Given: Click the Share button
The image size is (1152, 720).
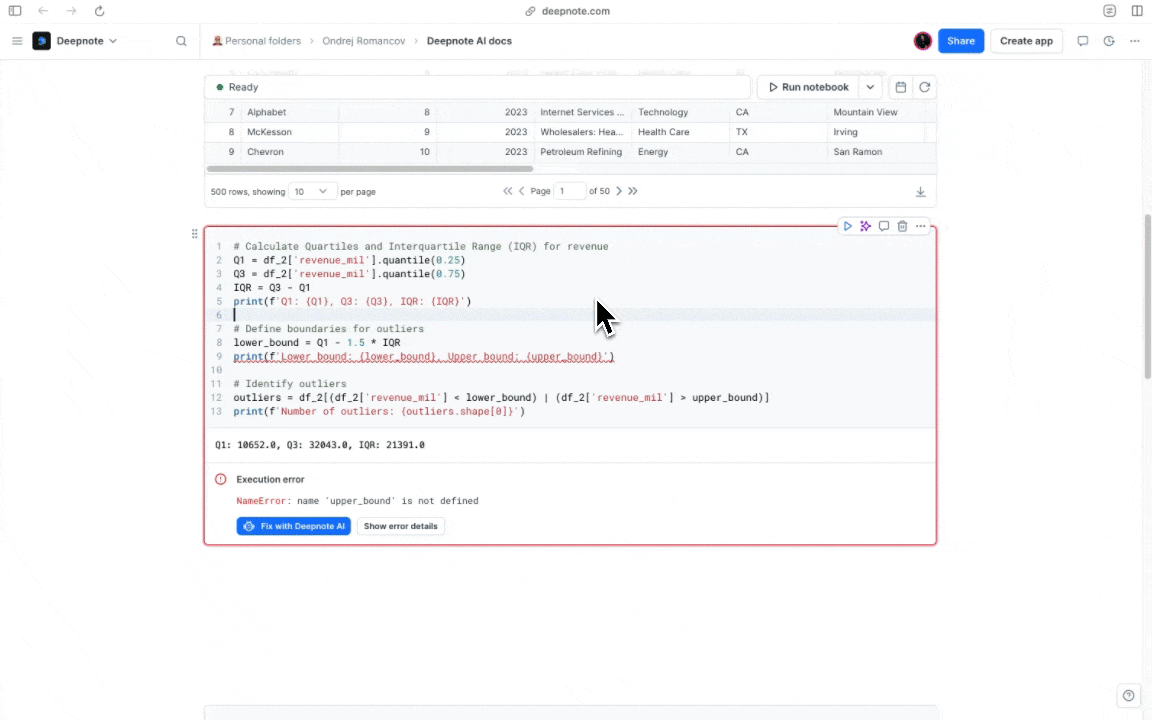Looking at the screenshot, I should [960, 41].
